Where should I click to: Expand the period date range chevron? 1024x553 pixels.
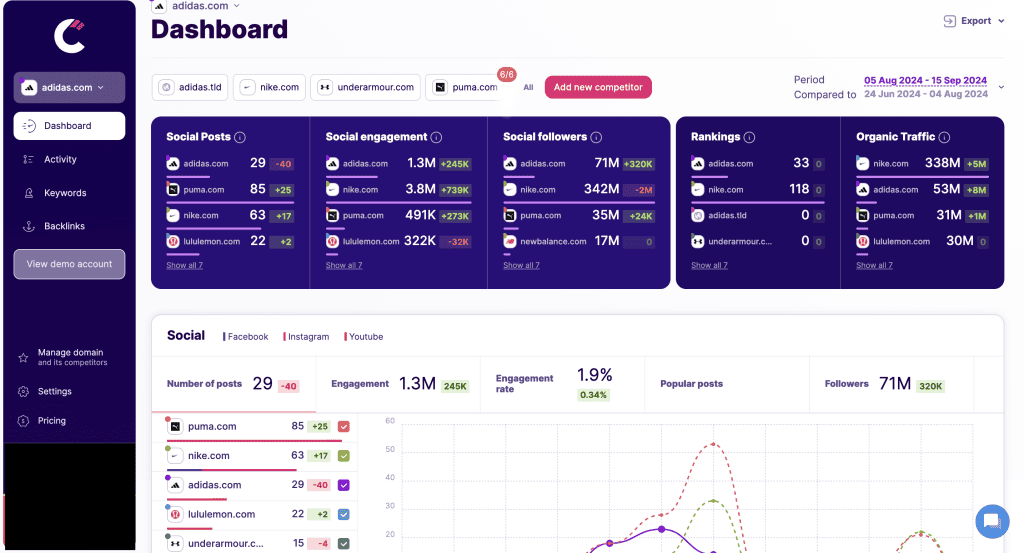coord(1001,87)
